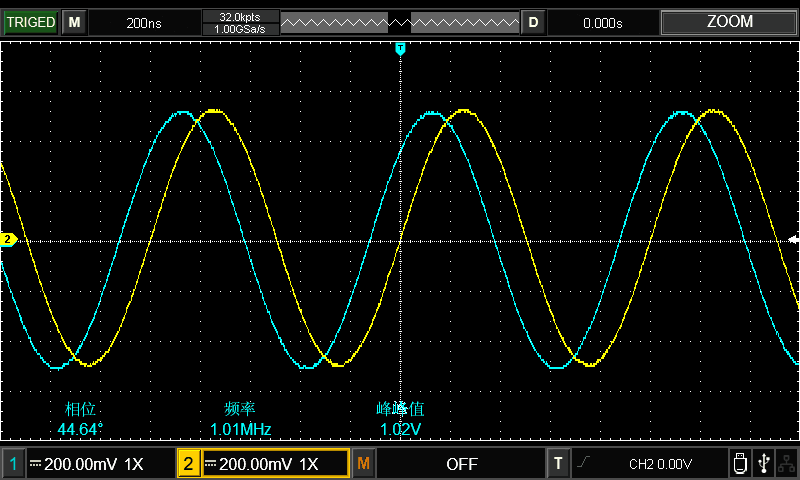Click the D delay icon
The image size is (800, 480).
pos(533,22)
